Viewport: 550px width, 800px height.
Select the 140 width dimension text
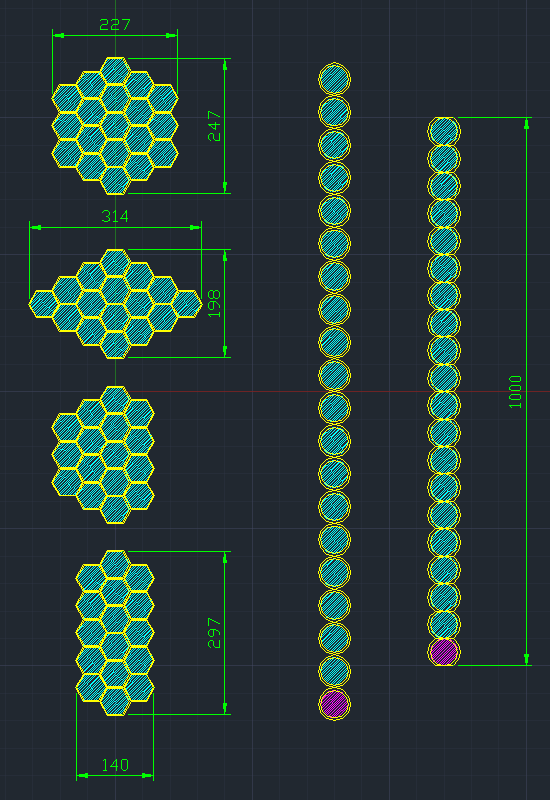(x=115, y=765)
